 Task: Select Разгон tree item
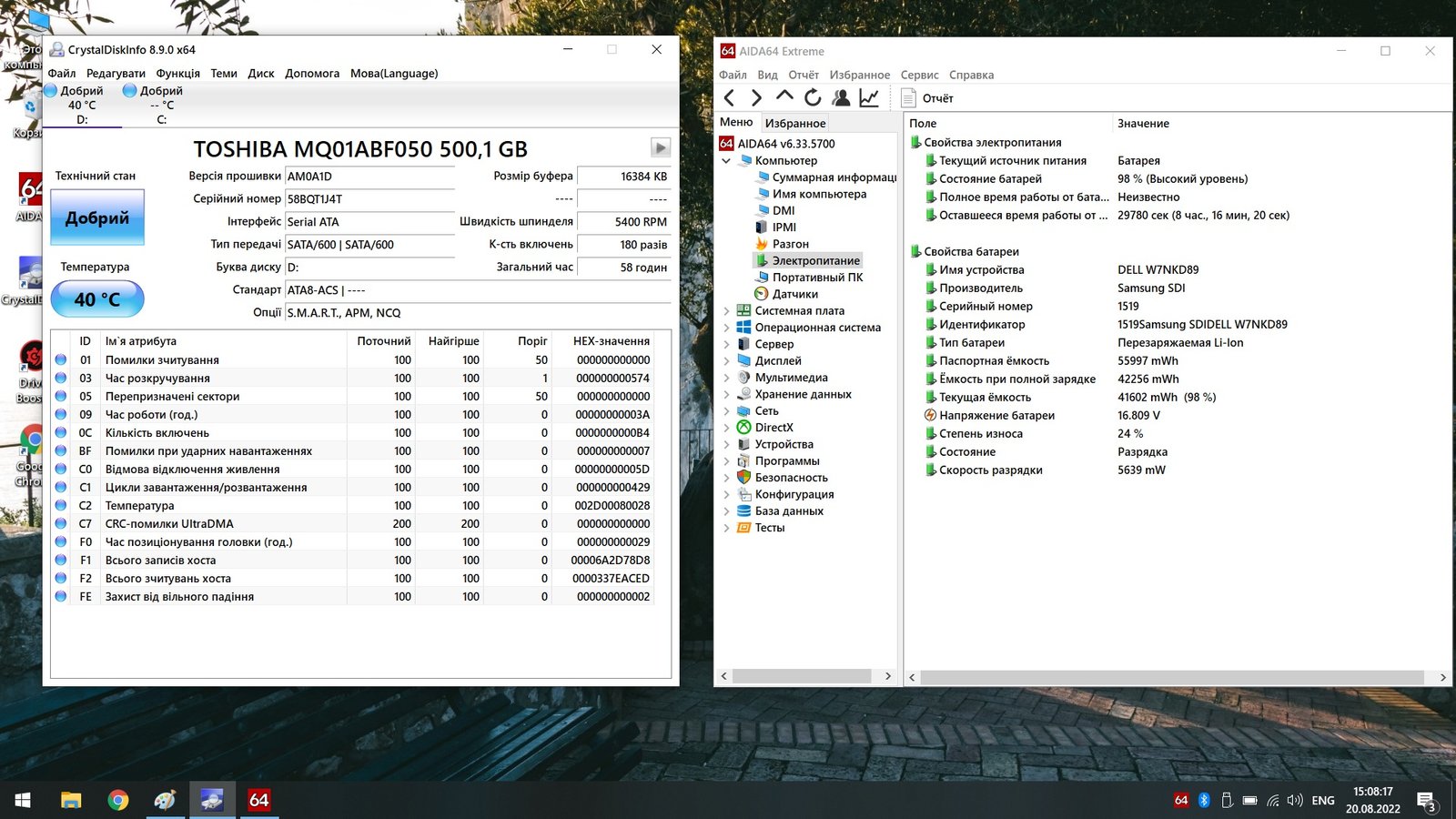coord(783,244)
